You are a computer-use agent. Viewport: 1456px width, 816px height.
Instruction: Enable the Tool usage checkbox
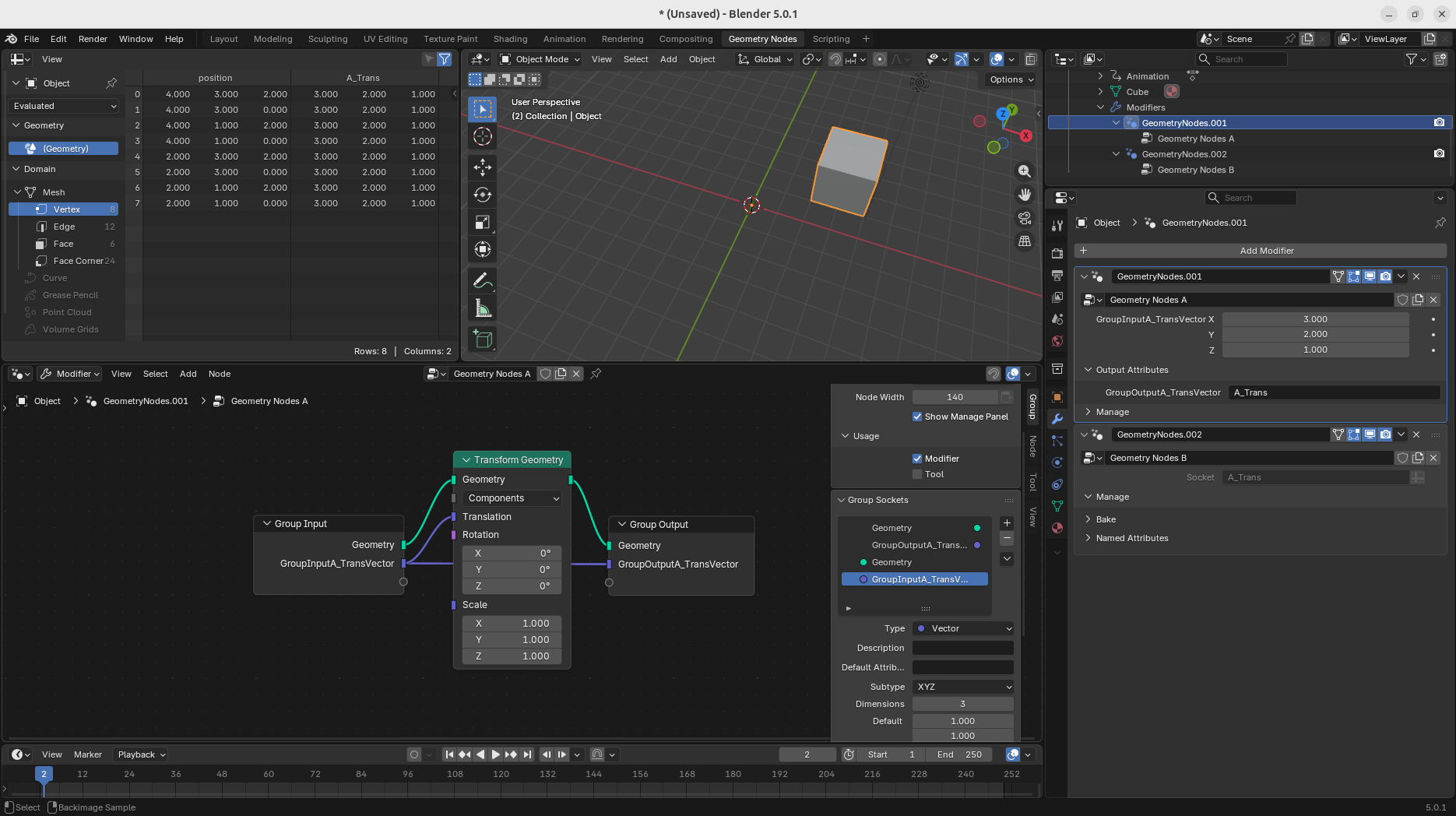[917, 474]
